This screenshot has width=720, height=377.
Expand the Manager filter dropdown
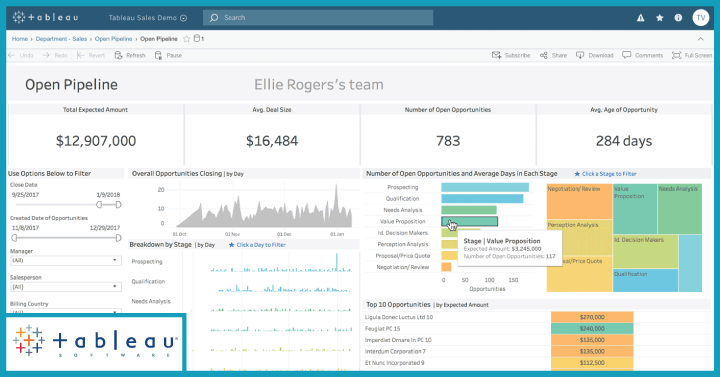[66, 260]
